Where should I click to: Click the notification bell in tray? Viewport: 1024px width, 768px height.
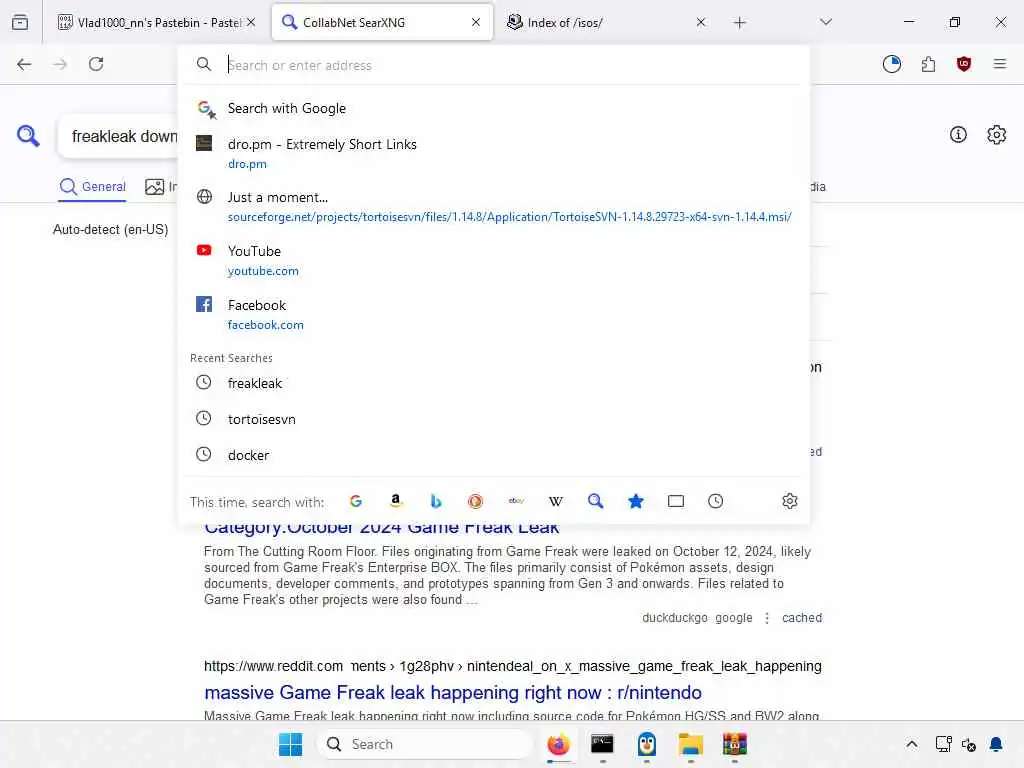click(x=996, y=744)
